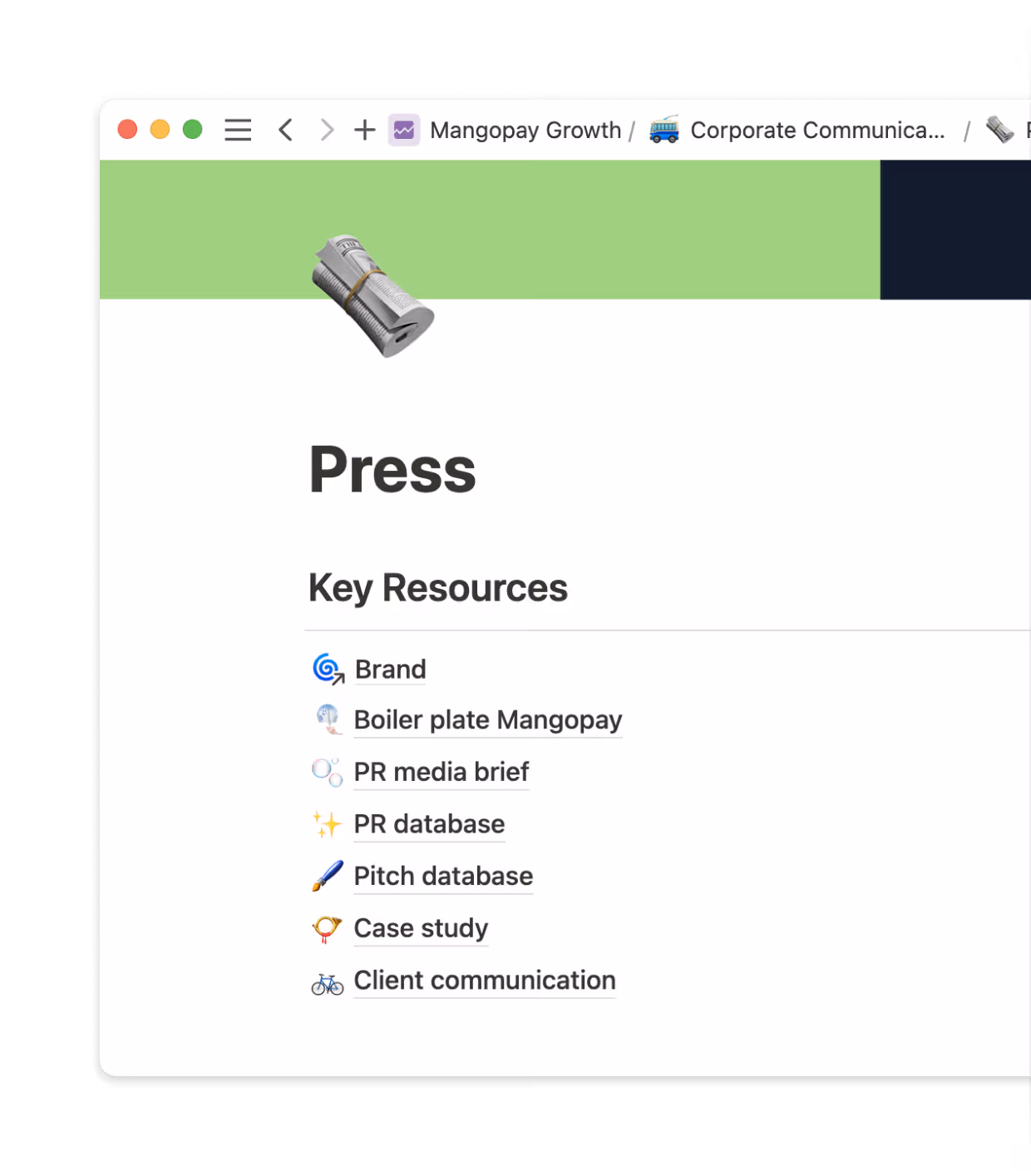Image resolution: width=1031 pixels, height=1176 pixels.
Task: Open the Client communication link
Action: pyautogui.click(x=485, y=981)
